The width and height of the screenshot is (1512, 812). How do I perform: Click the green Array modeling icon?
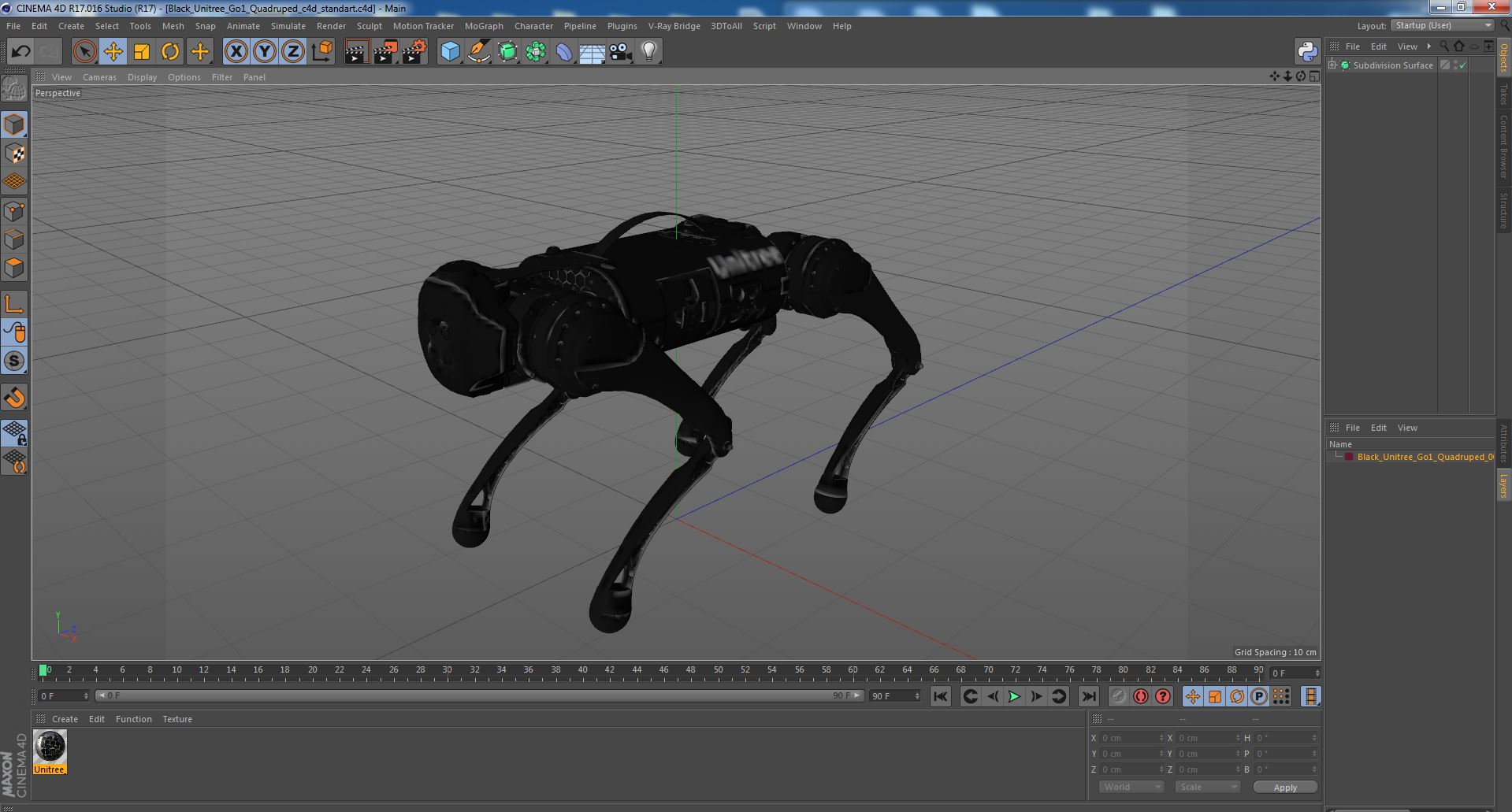(x=536, y=52)
